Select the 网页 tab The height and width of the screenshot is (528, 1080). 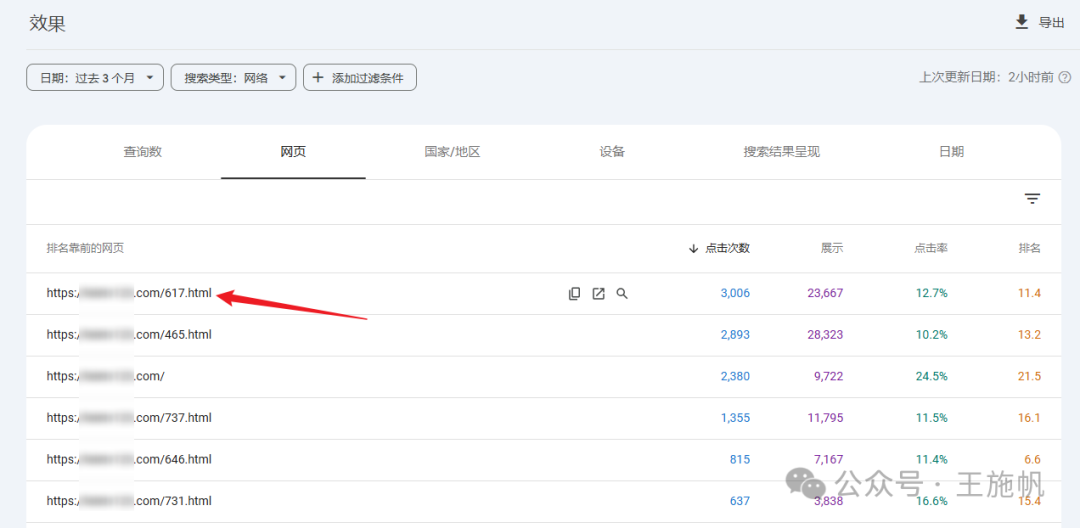[293, 152]
